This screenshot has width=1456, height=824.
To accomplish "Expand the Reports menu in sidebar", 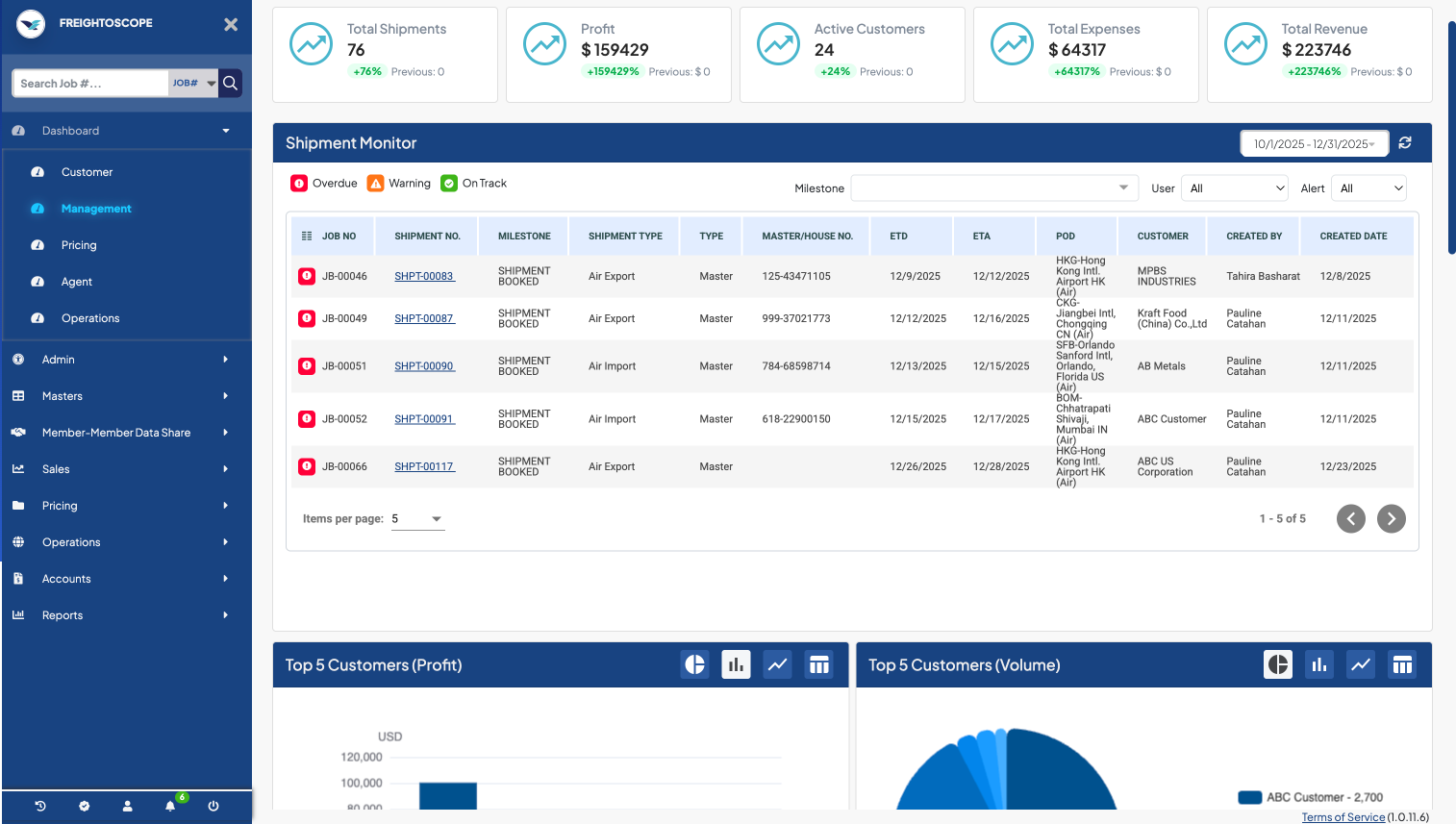I will click(63, 615).
